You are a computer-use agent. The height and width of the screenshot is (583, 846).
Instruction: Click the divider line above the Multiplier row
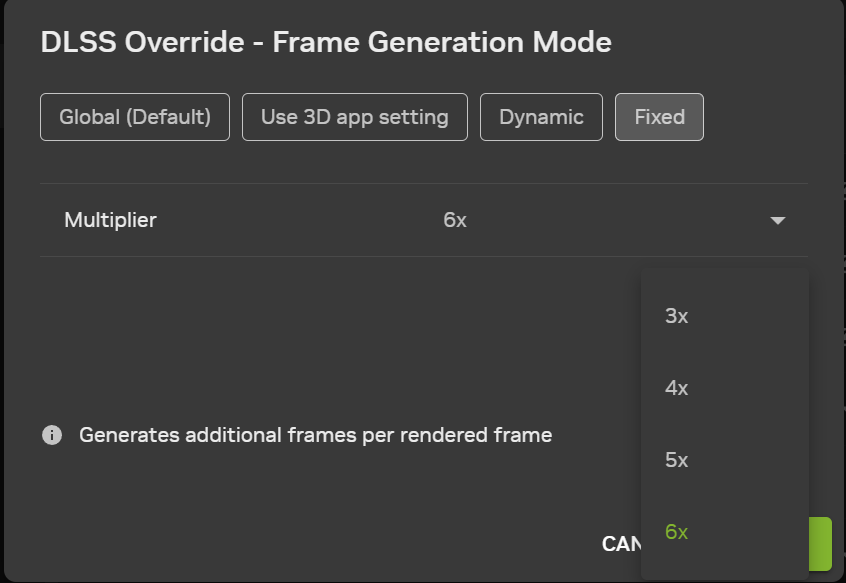424,183
